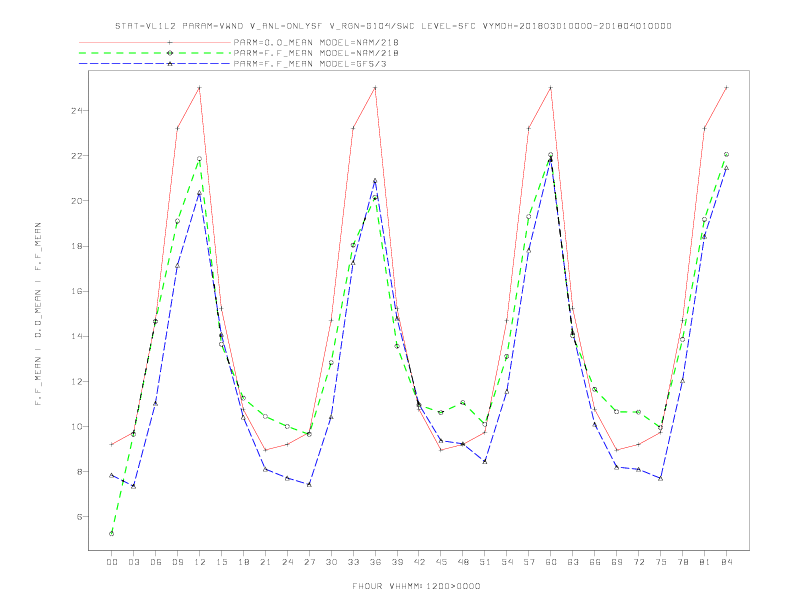This screenshot has width=792, height=612.
Task: Click x-axis forecast hour label 30
Action: pyautogui.click(x=331, y=562)
